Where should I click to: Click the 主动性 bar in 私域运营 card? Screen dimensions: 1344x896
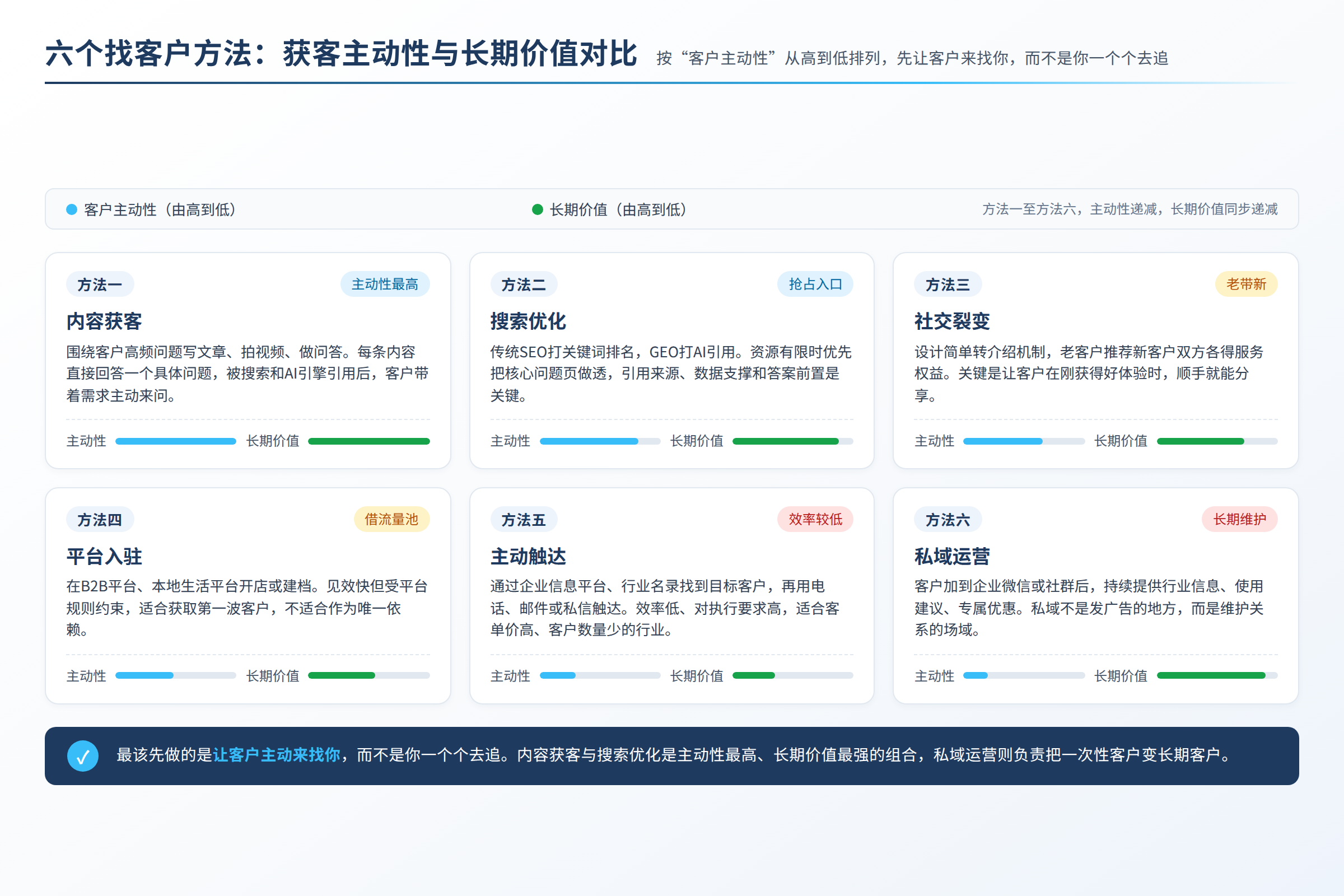(1024, 675)
